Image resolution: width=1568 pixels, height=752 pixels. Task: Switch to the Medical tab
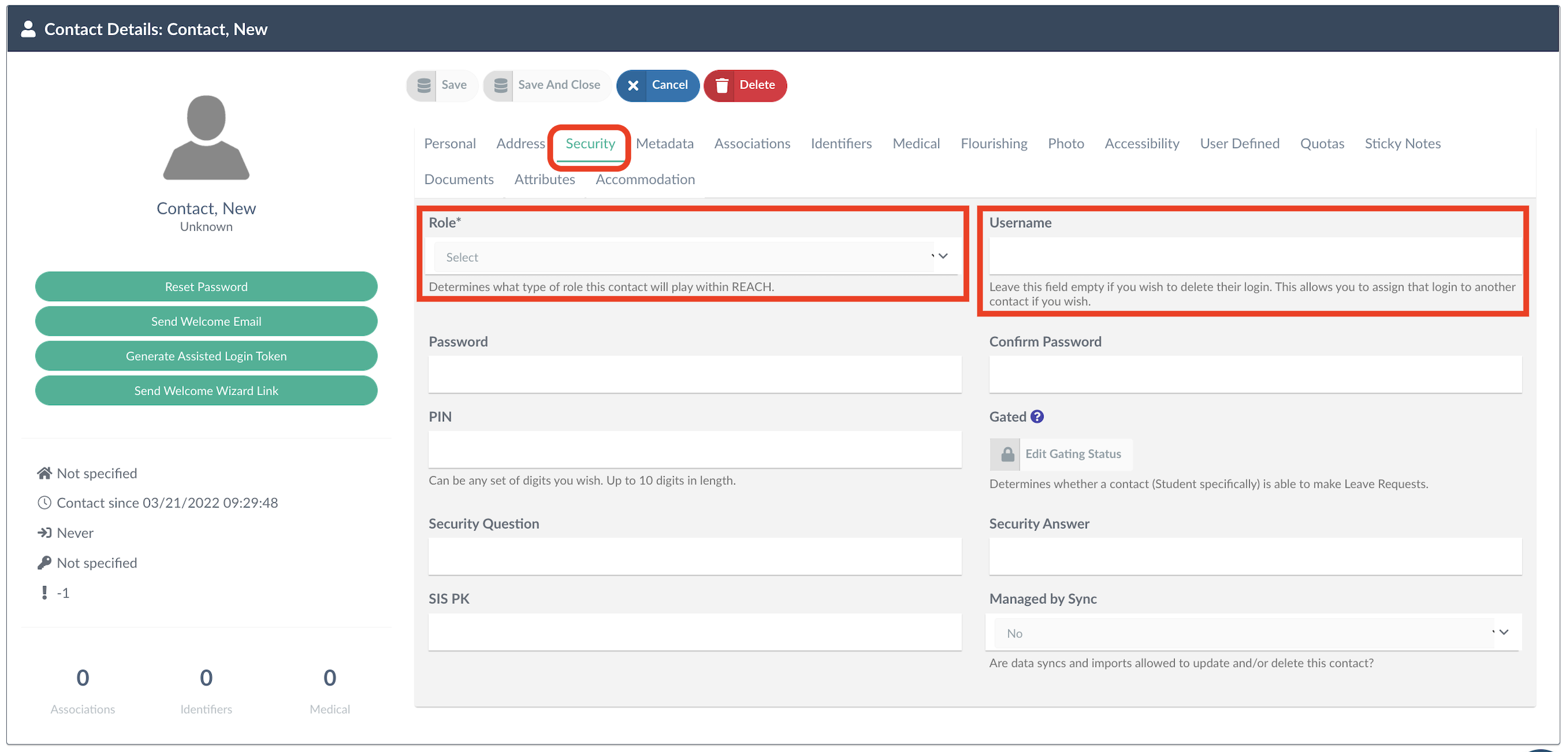pos(915,144)
